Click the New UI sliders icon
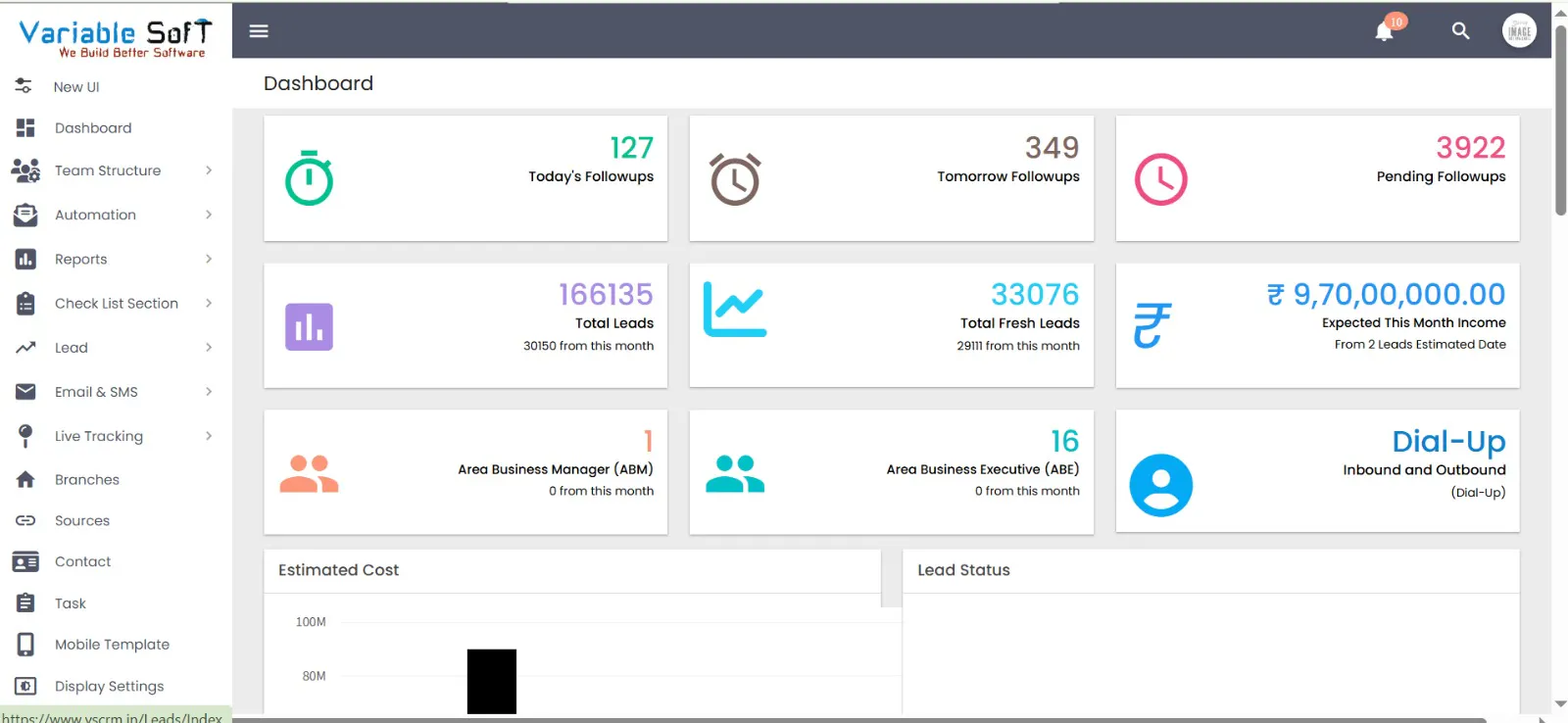The width and height of the screenshot is (1568, 723). [24, 86]
